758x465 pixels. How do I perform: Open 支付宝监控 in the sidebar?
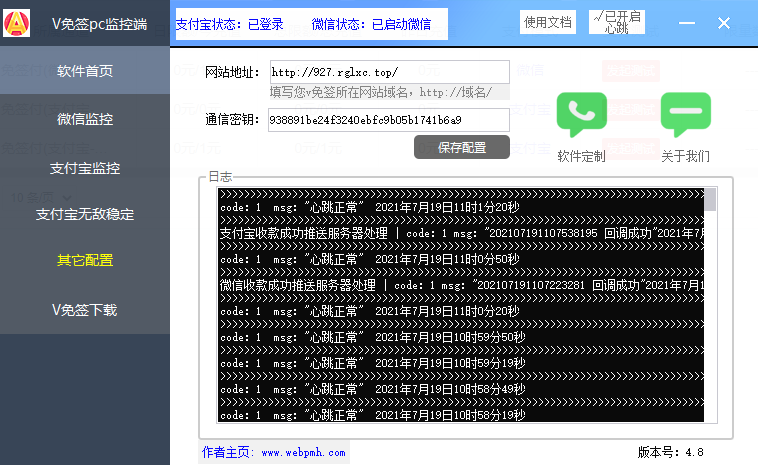tap(85, 168)
